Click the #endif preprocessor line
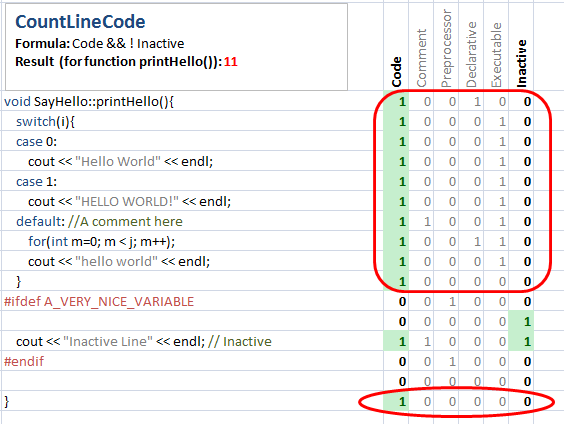 pos(24,361)
